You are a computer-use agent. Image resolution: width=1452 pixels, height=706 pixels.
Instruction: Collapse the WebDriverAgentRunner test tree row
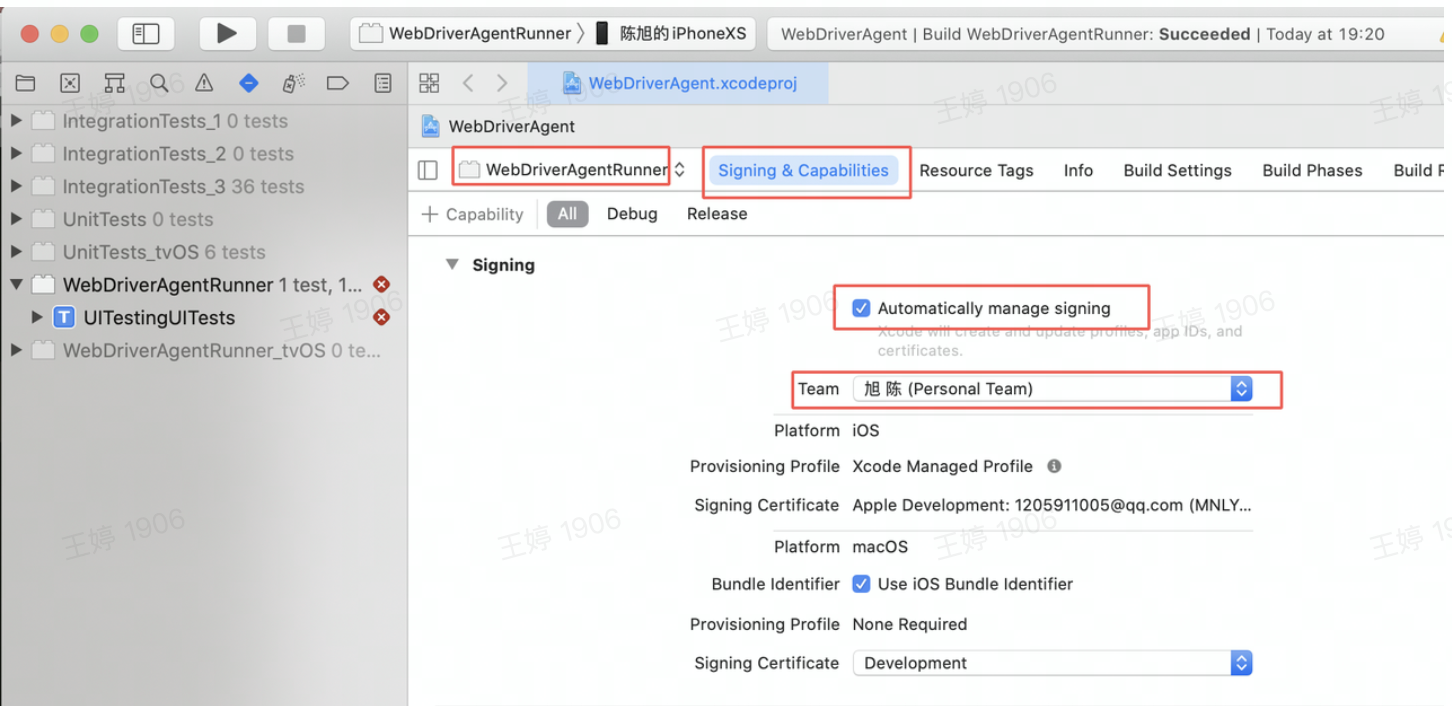(x=16, y=285)
